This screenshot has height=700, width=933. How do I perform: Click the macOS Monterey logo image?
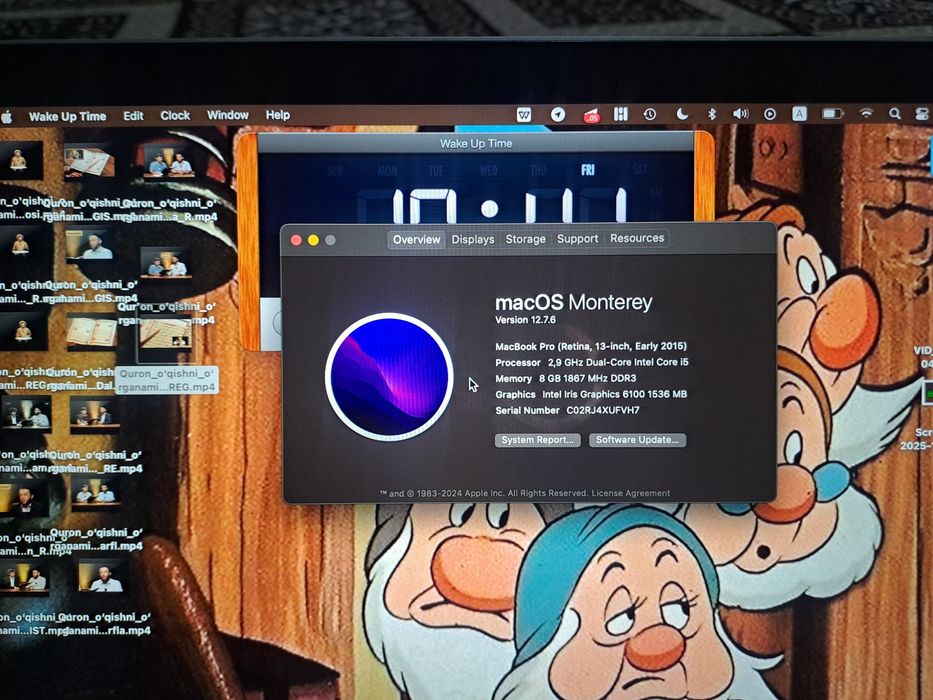point(389,377)
